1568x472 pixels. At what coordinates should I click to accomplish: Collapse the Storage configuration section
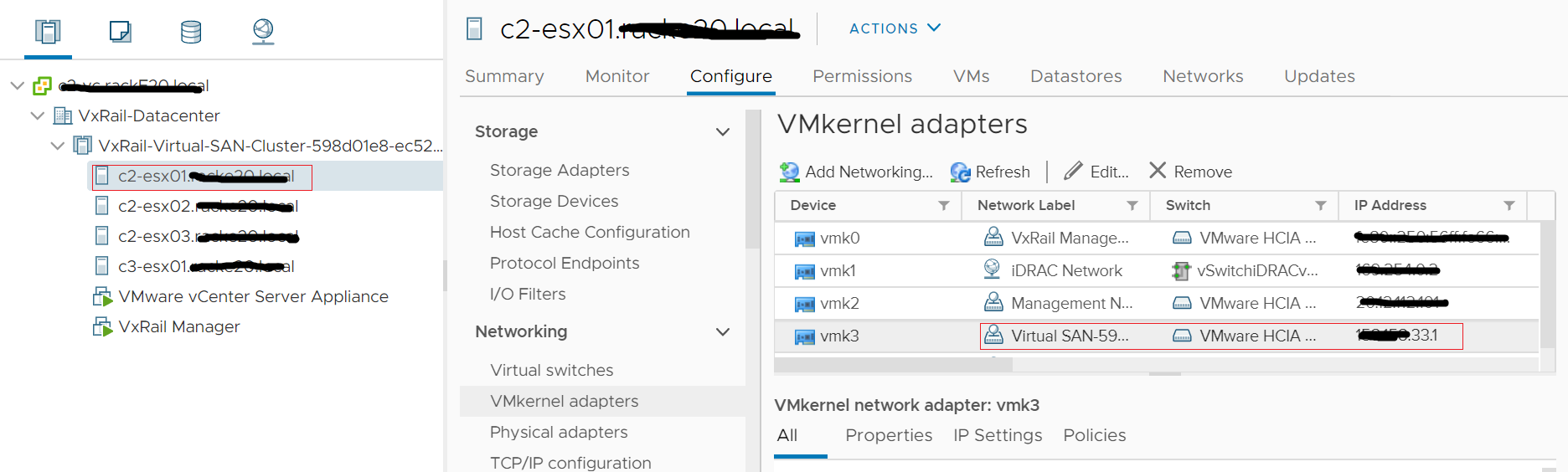723,132
